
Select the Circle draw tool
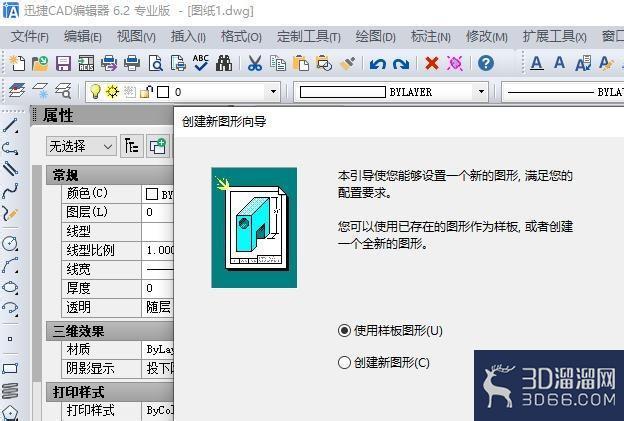(x=10, y=243)
